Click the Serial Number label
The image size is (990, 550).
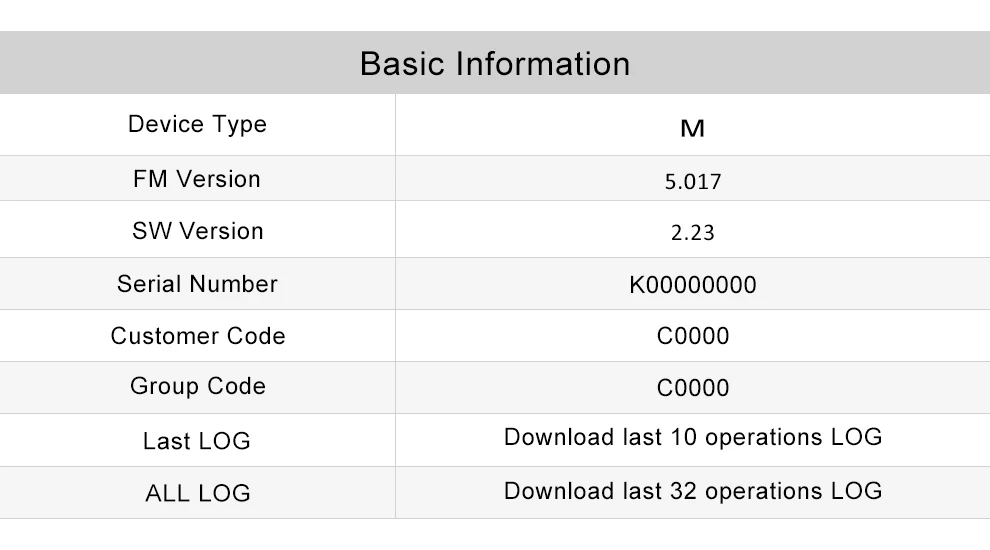198,284
